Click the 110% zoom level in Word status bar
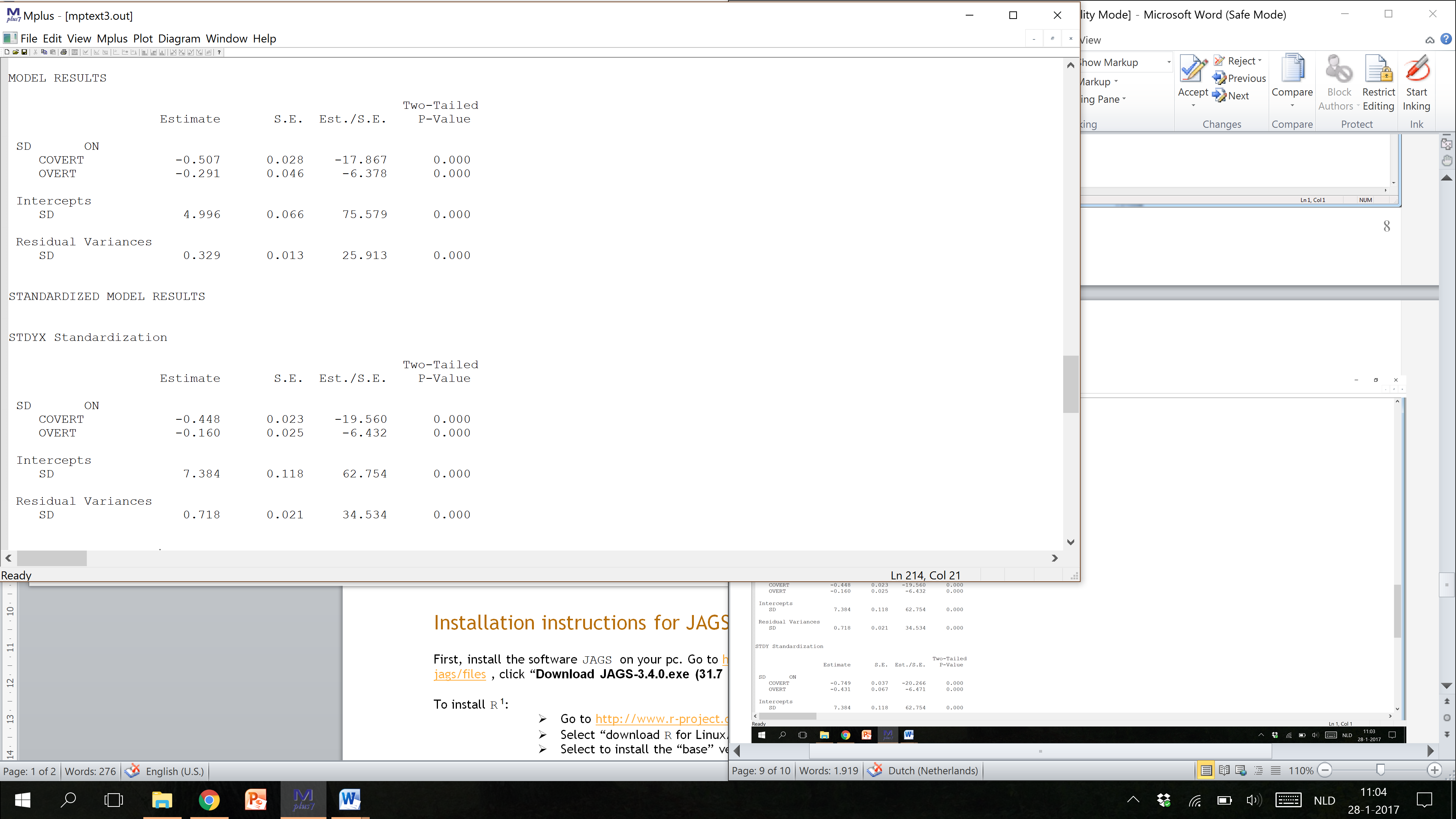The height and width of the screenshot is (819, 1456). pos(1301,770)
